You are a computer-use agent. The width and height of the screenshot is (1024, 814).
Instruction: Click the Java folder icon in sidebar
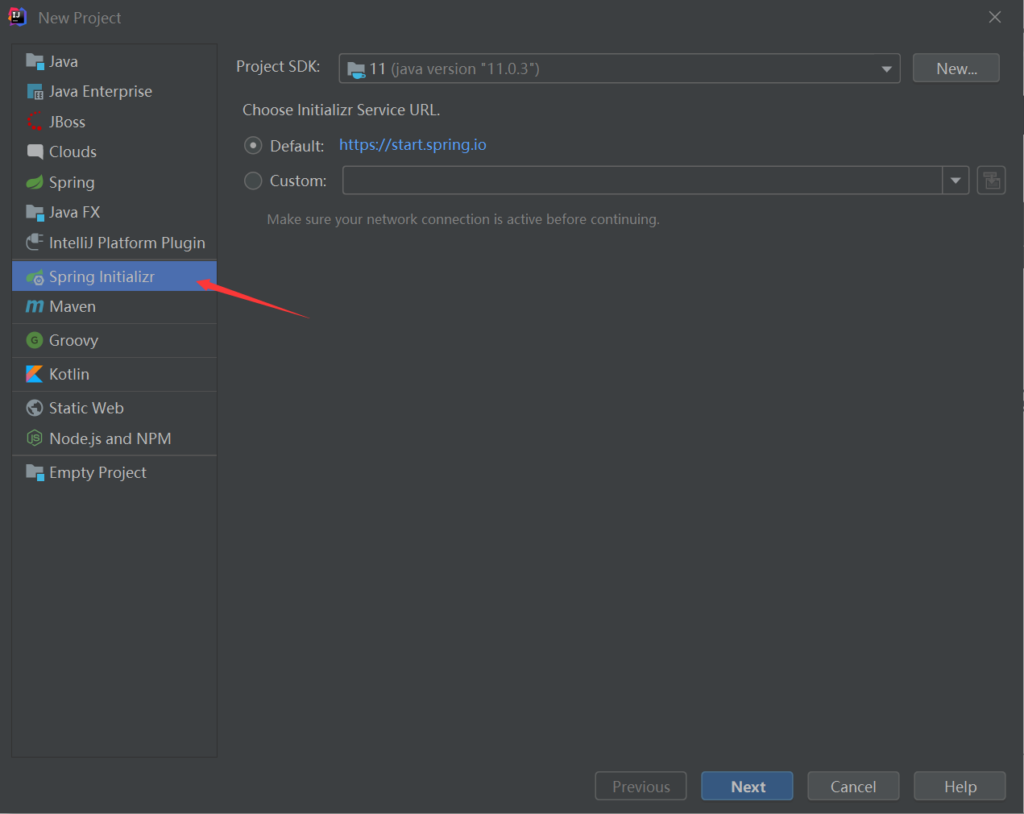pos(35,61)
